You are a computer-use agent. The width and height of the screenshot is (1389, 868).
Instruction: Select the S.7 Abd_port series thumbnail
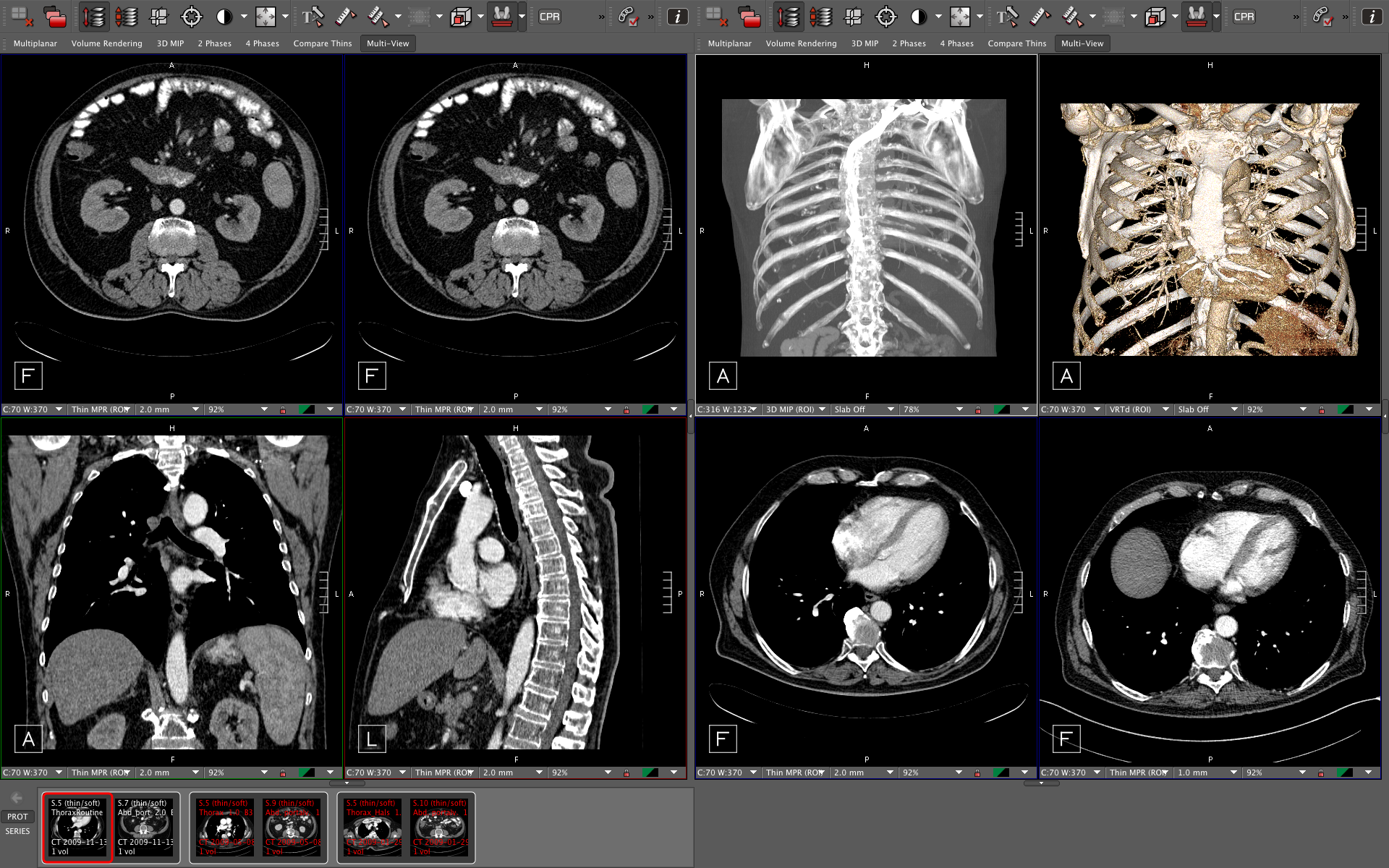pyautogui.click(x=146, y=827)
